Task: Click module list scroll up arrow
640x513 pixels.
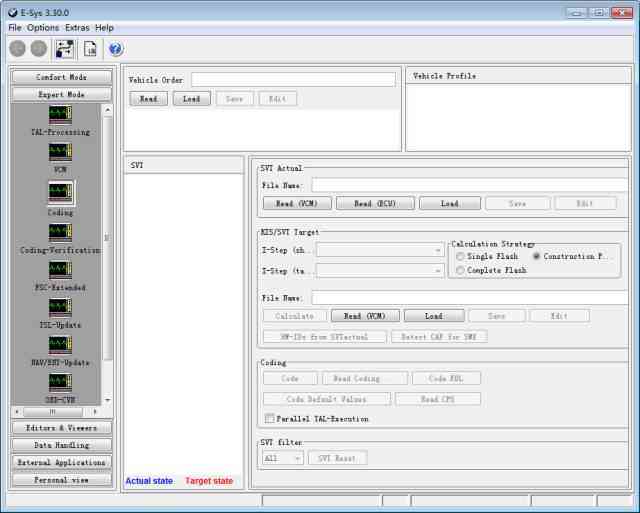Action: click(107, 110)
